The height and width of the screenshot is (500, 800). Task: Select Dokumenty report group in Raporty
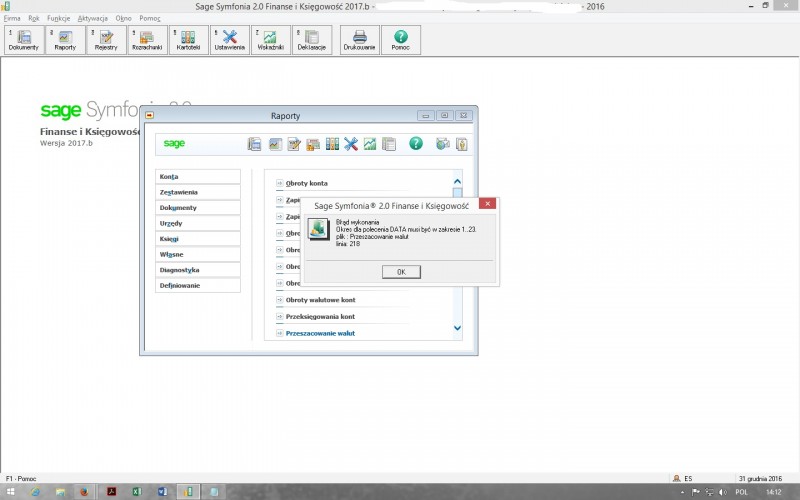pyautogui.click(x=198, y=208)
